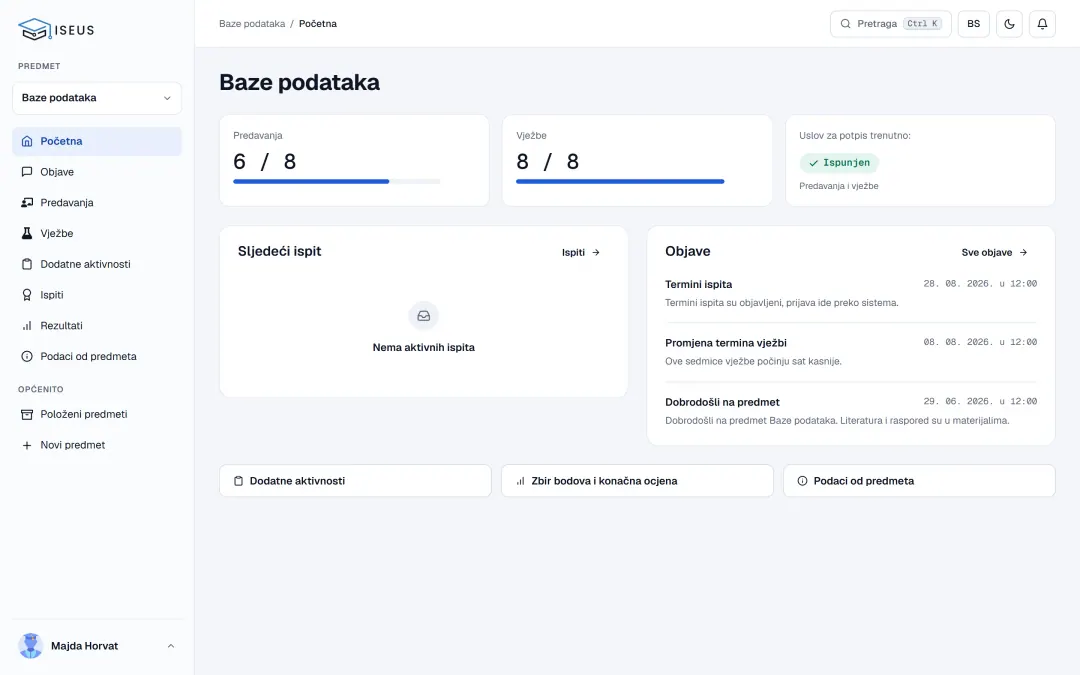Open the notifications bell
The width and height of the screenshot is (1080, 675).
pos(1042,24)
